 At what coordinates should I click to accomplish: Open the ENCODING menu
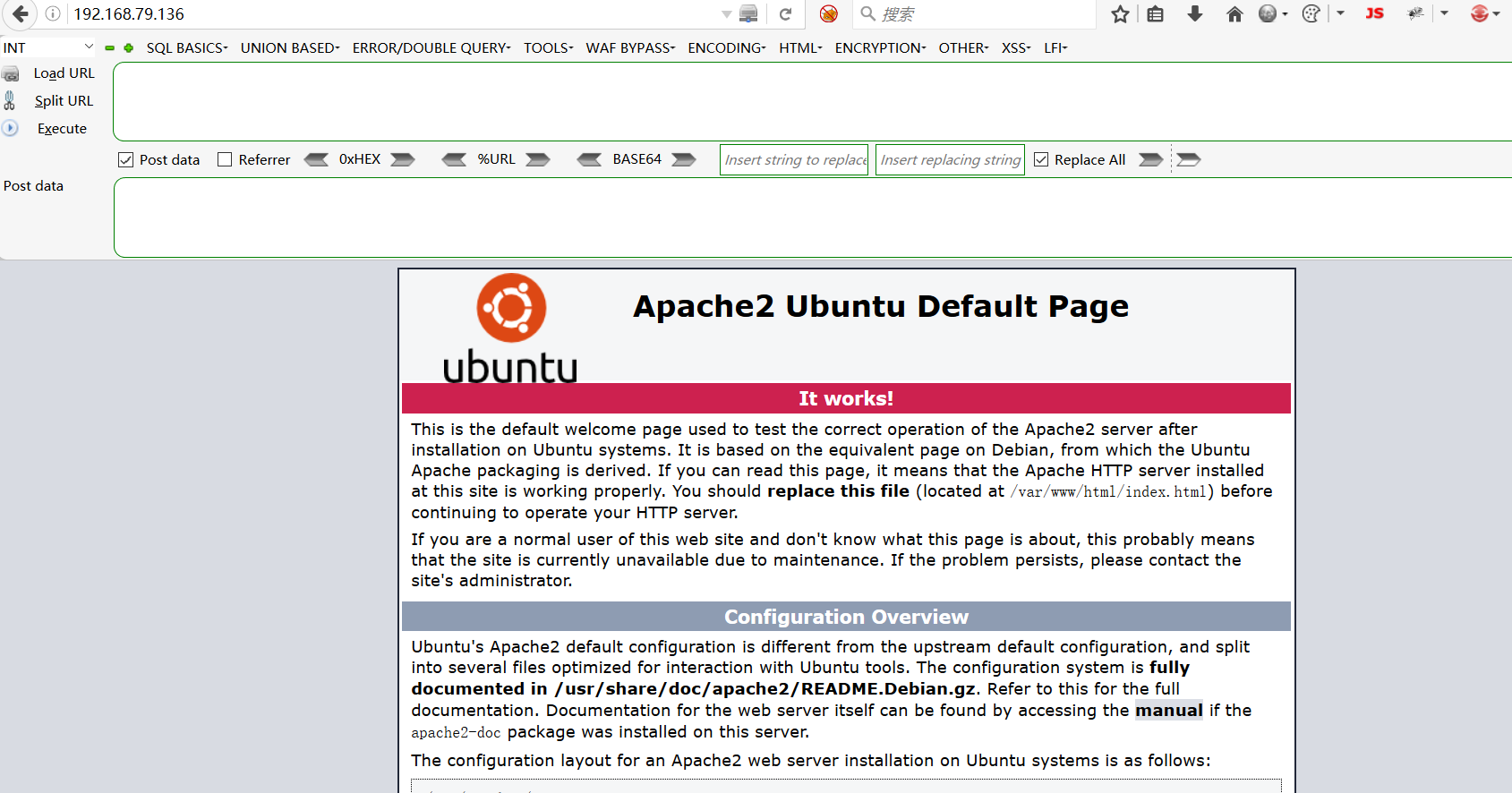(727, 47)
